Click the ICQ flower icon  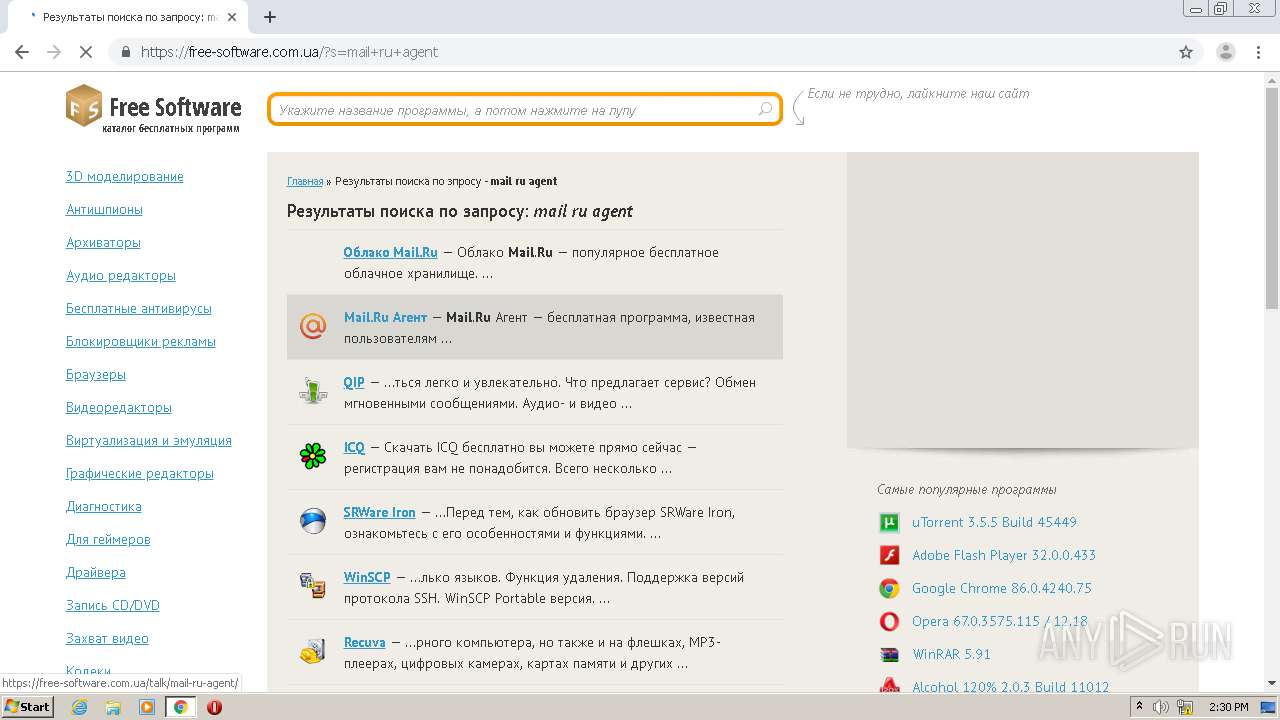pos(313,456)
